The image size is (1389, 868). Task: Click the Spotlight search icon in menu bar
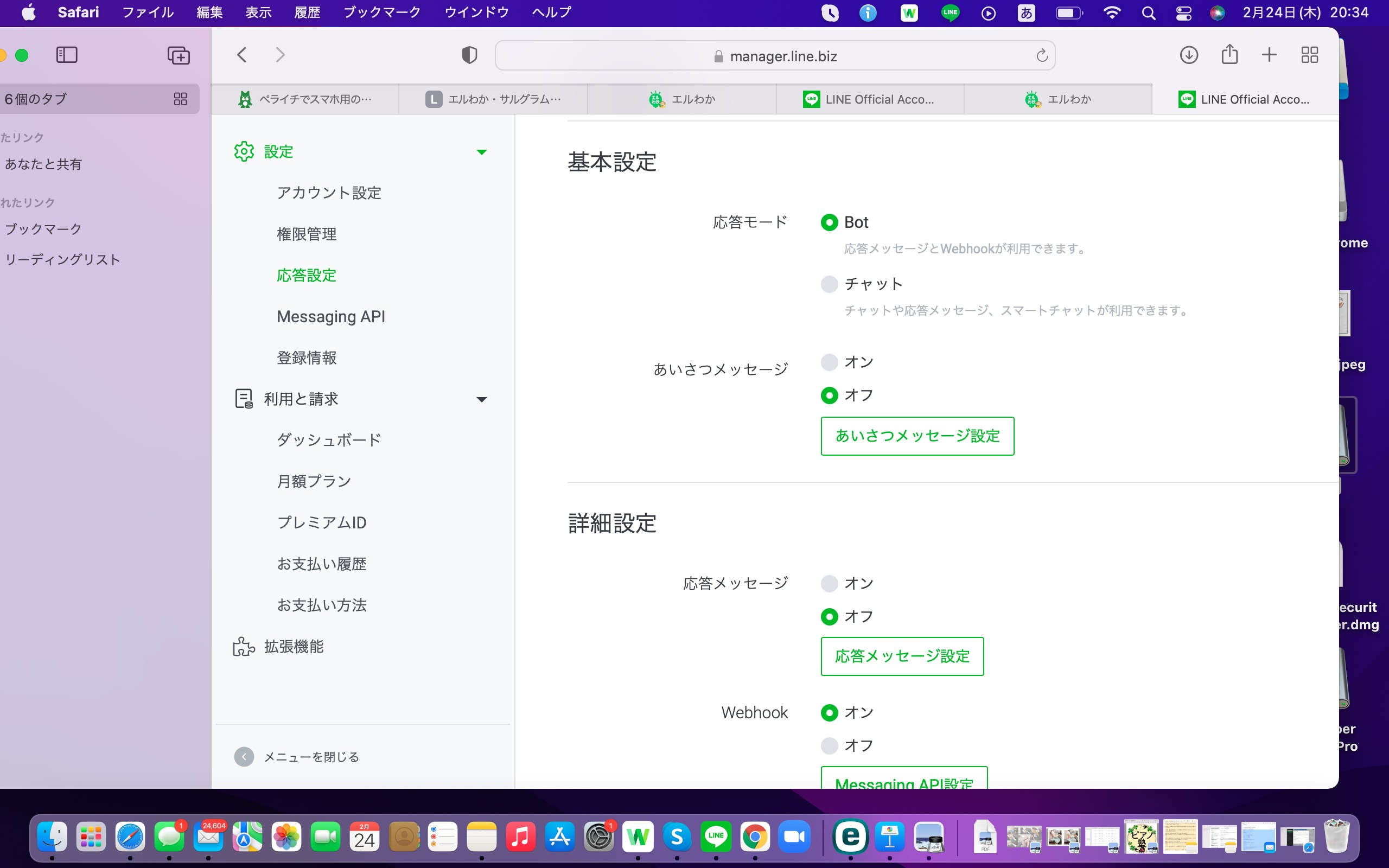[x=1148, y=12]
